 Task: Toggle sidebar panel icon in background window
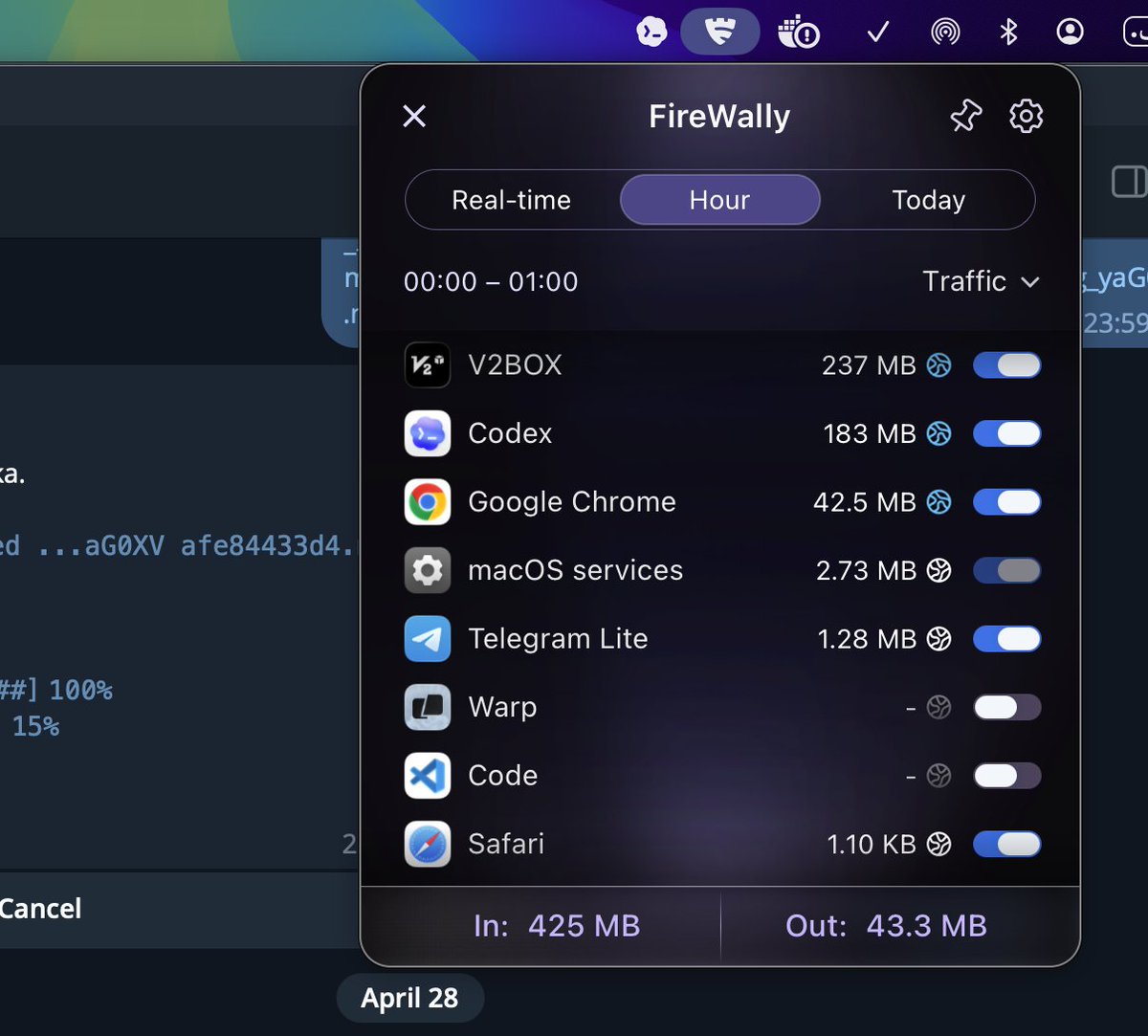click(x=1129, y=182)
